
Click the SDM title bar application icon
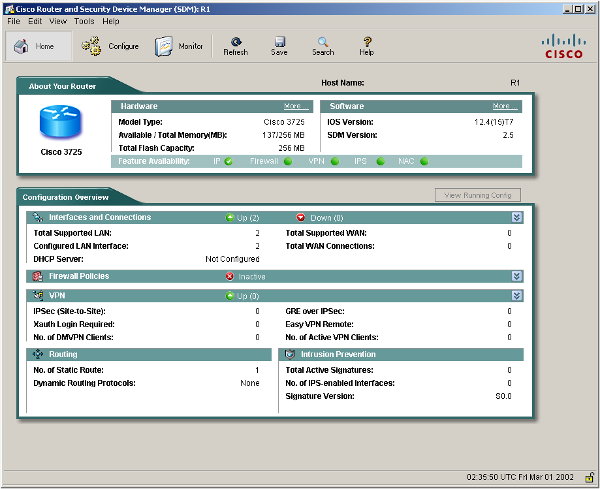[10, 9]
